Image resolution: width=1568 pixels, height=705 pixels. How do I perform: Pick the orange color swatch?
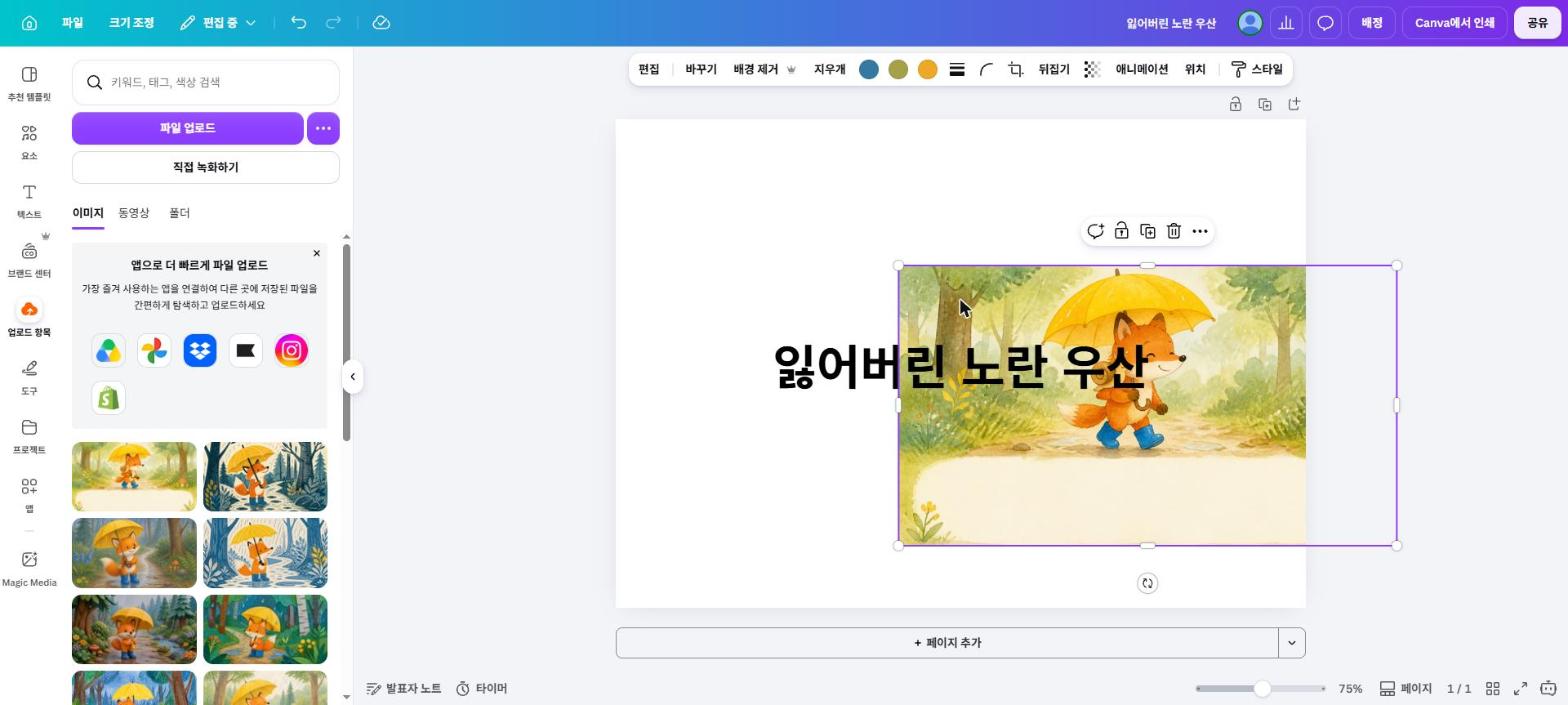click(927, 69)
